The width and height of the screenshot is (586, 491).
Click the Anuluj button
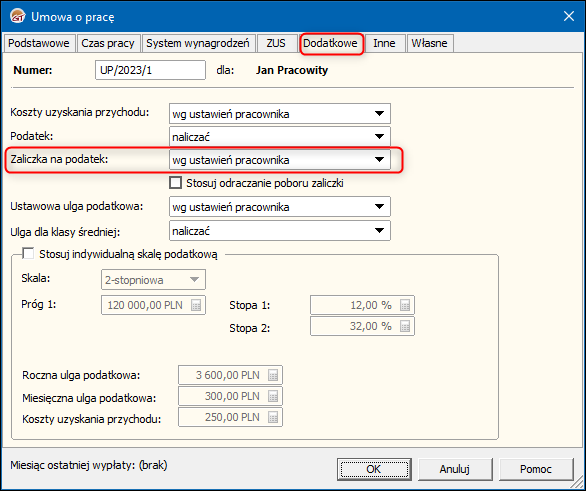pyautogui.click(x=454, y=469)
